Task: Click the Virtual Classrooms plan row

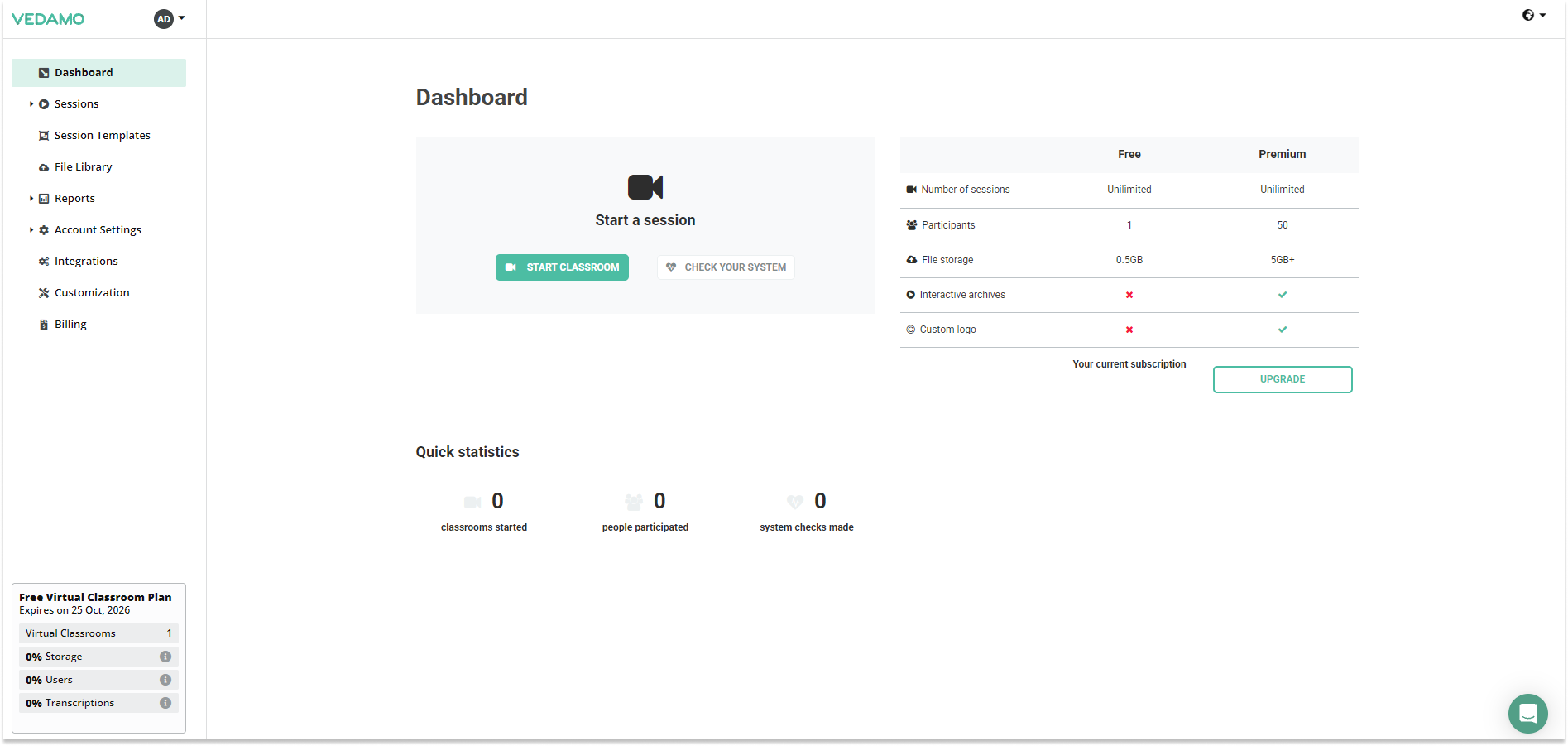Action: pos(98,633)
